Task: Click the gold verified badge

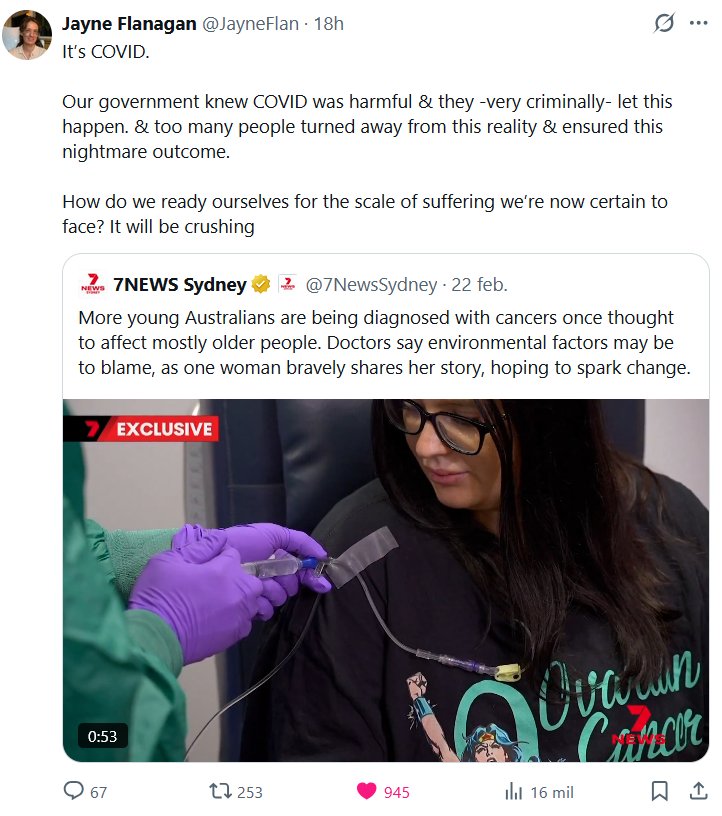Action: pyautogui.click(x=261, y=284)
